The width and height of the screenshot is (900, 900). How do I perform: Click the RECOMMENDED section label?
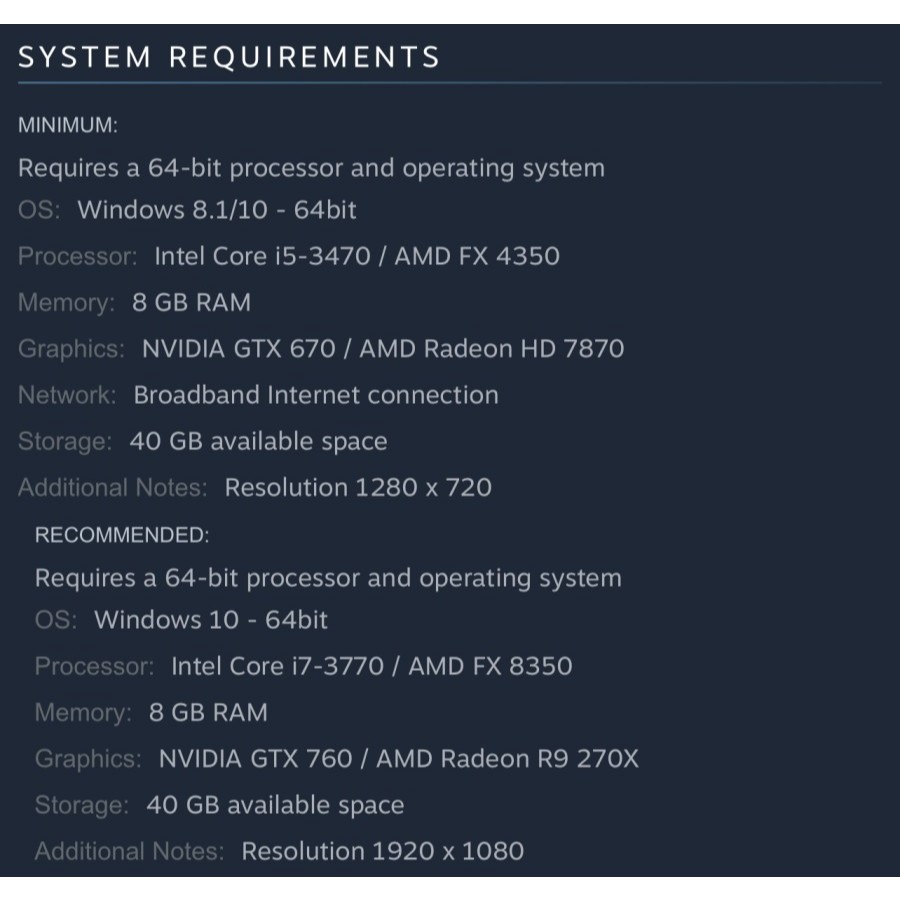[x=122, y=535]
